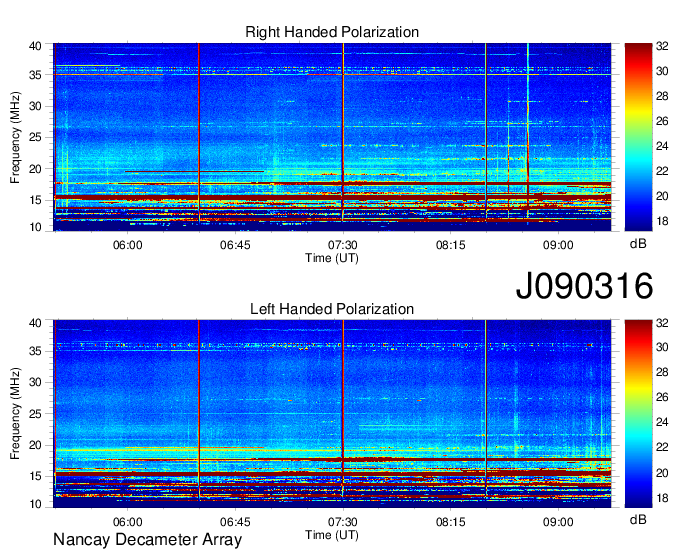The image size is (680, 552).
Task: Click the 08:15 tick on the bottom time axis
Action: tap(451, 522)
